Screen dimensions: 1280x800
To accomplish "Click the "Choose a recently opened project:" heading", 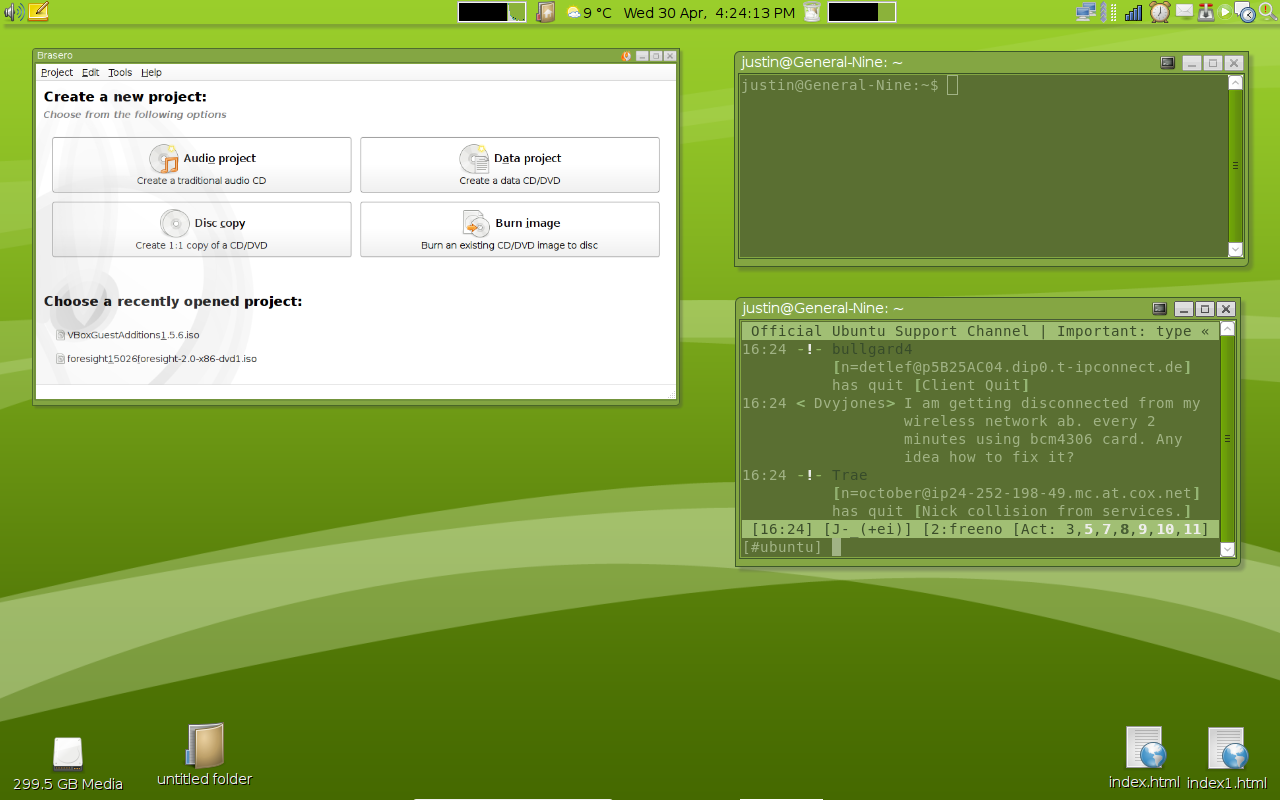I will [x=173, y=301].
